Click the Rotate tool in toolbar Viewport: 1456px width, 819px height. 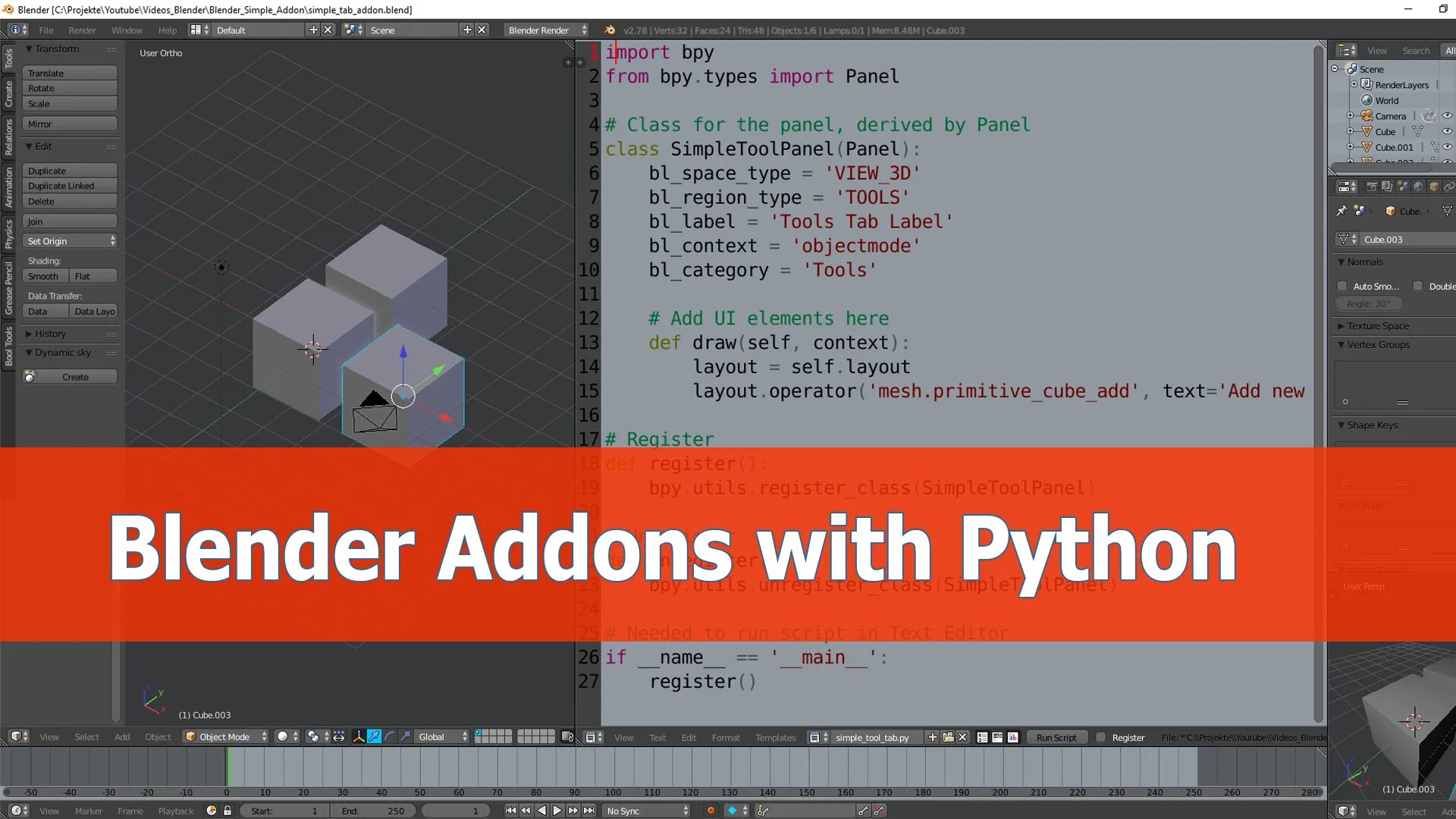[69, 88]
